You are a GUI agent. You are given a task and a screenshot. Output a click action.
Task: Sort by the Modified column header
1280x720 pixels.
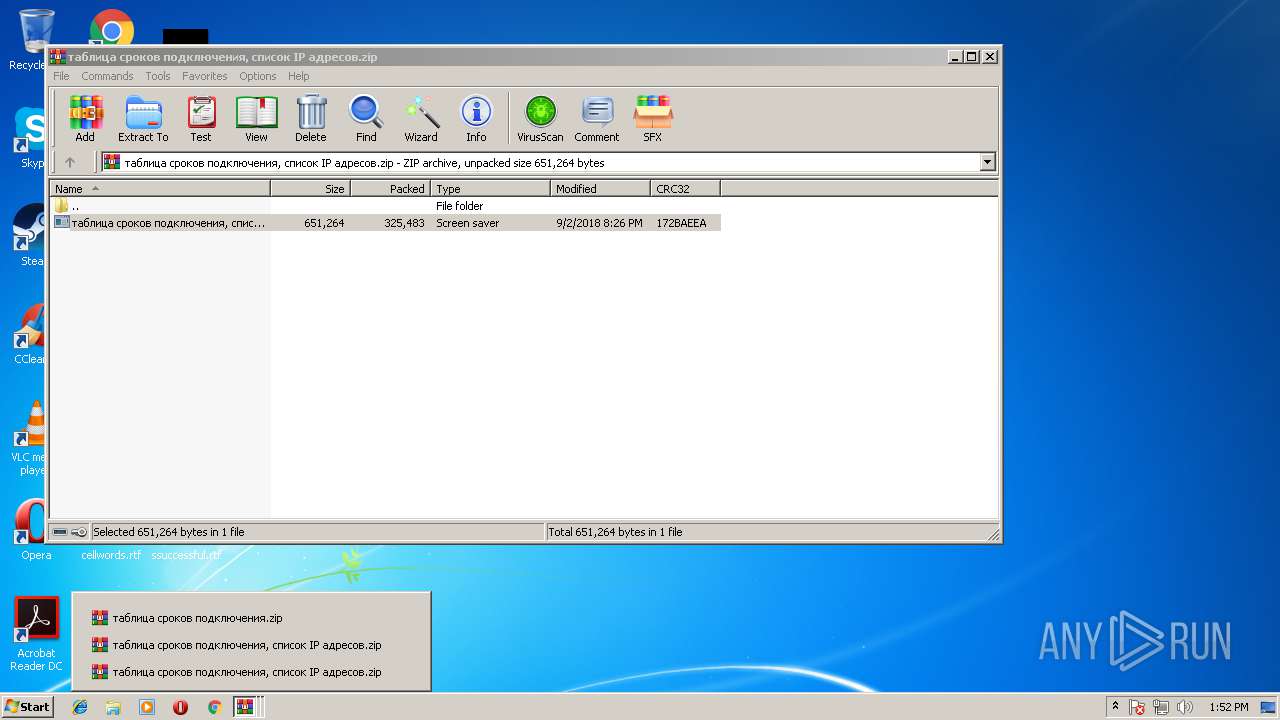(600, 188)
